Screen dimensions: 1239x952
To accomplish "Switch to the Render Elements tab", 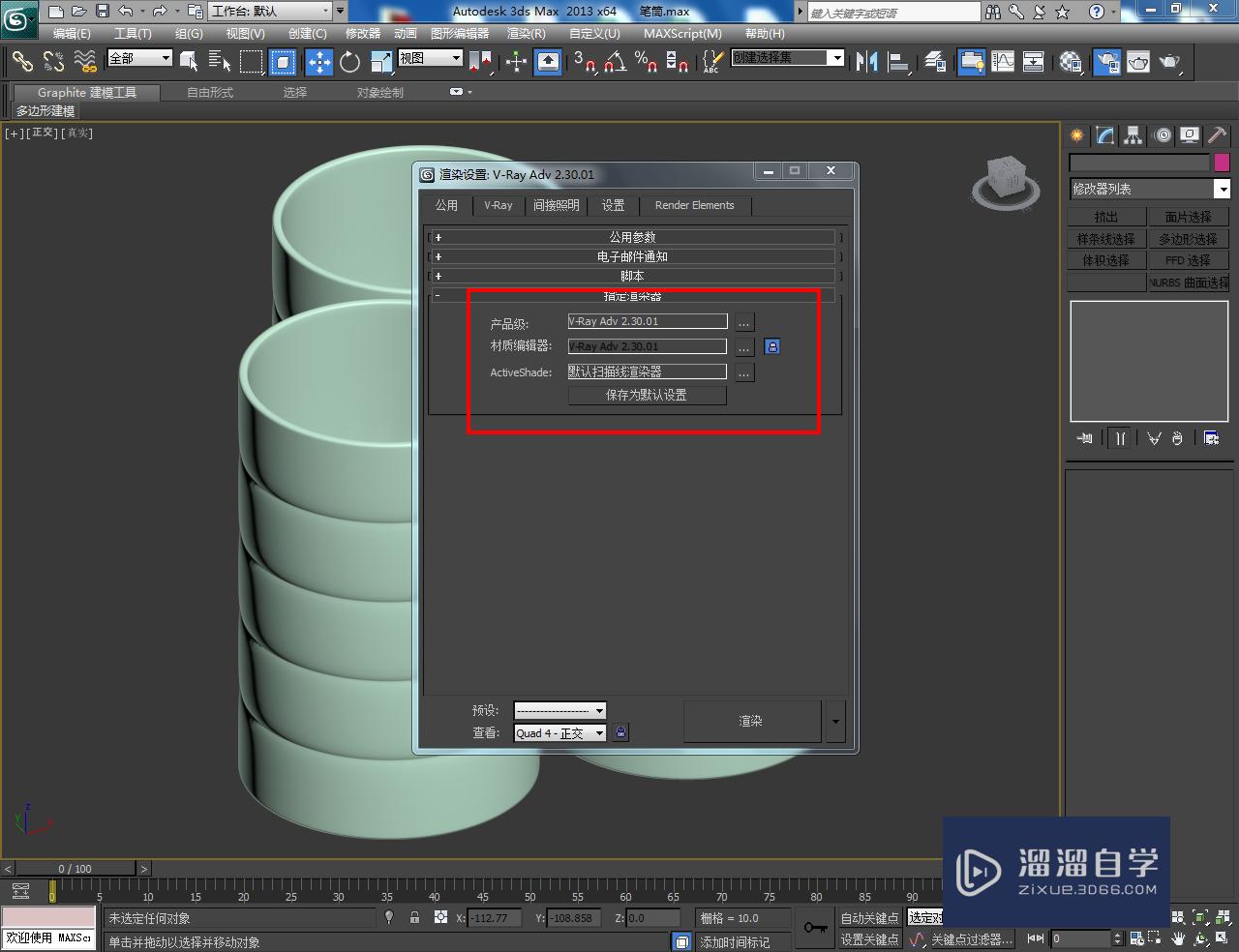I will click(695, 205).
